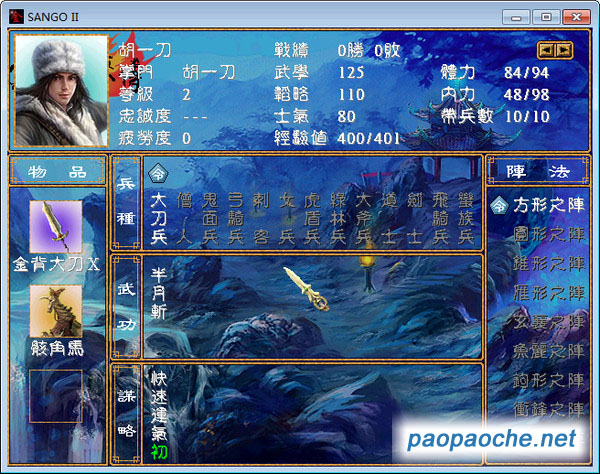Select the 錐形之陣 formation
The image size is (600, 474).
549,264
